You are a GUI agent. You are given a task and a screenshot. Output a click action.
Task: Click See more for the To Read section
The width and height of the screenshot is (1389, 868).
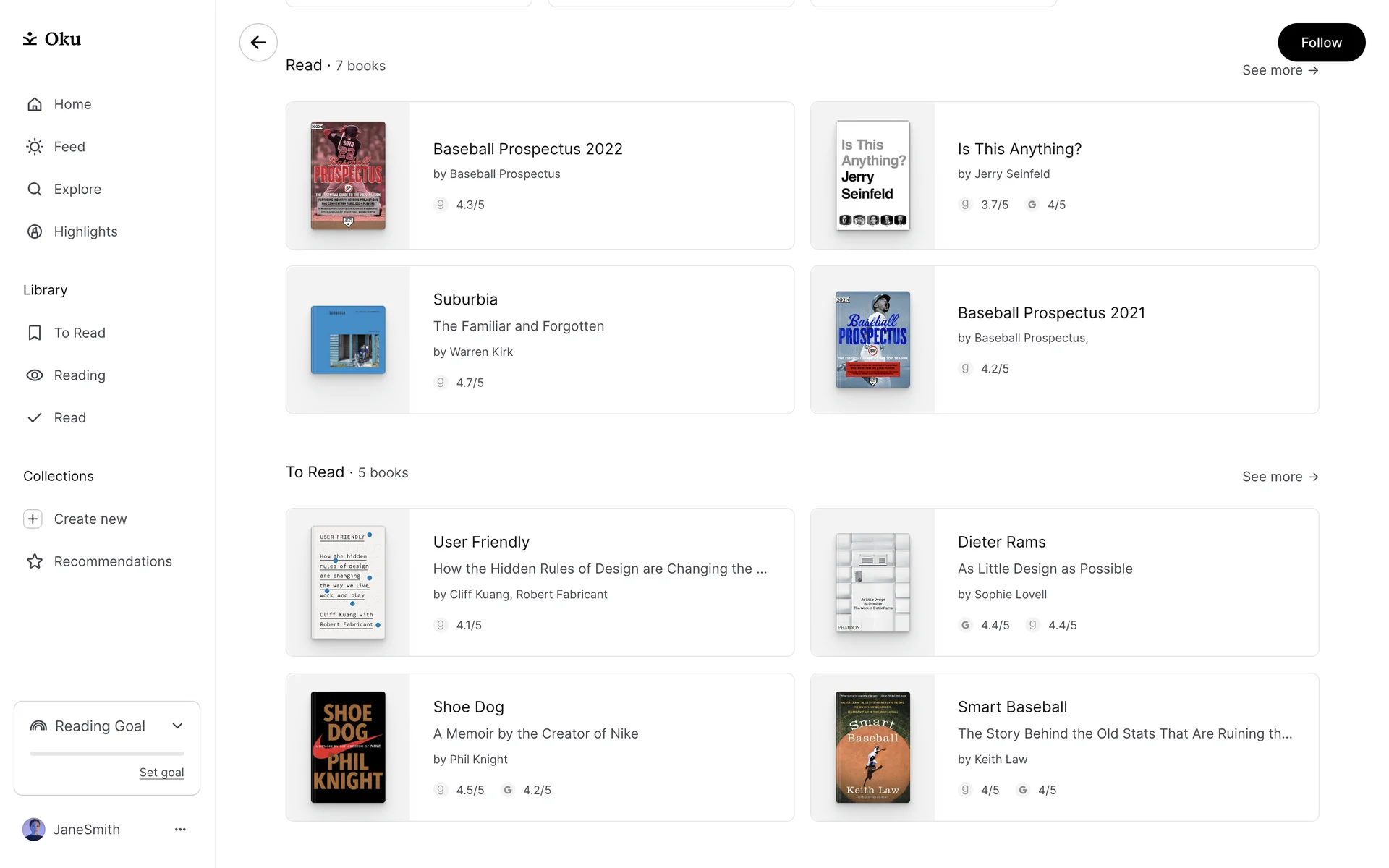click(1280, 477)
